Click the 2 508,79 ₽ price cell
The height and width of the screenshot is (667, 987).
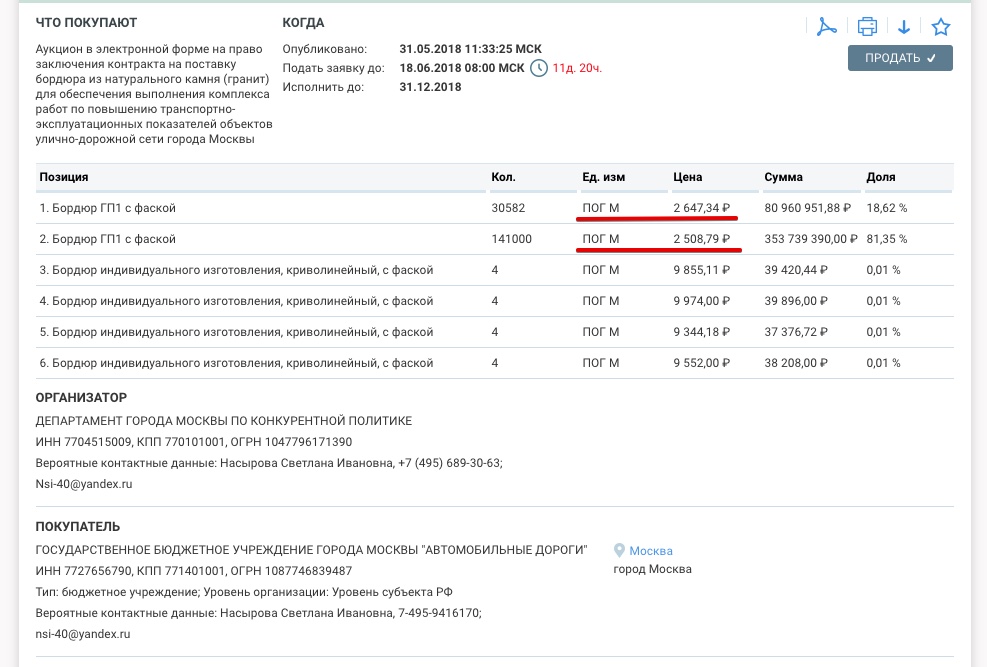coord(702,239)
